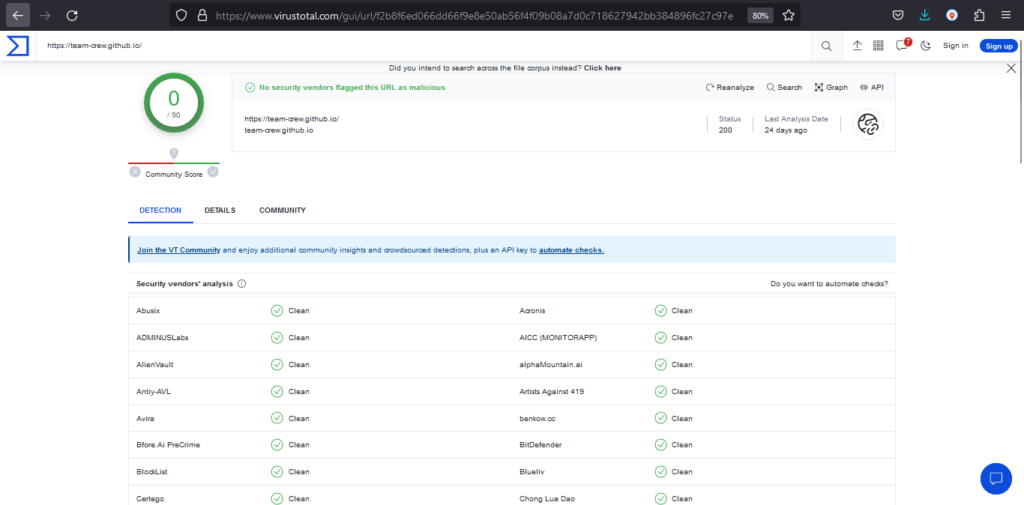This screenshot has height=505, width=1024.
Task: Open the apps grid icon
Action: [878, 46]
